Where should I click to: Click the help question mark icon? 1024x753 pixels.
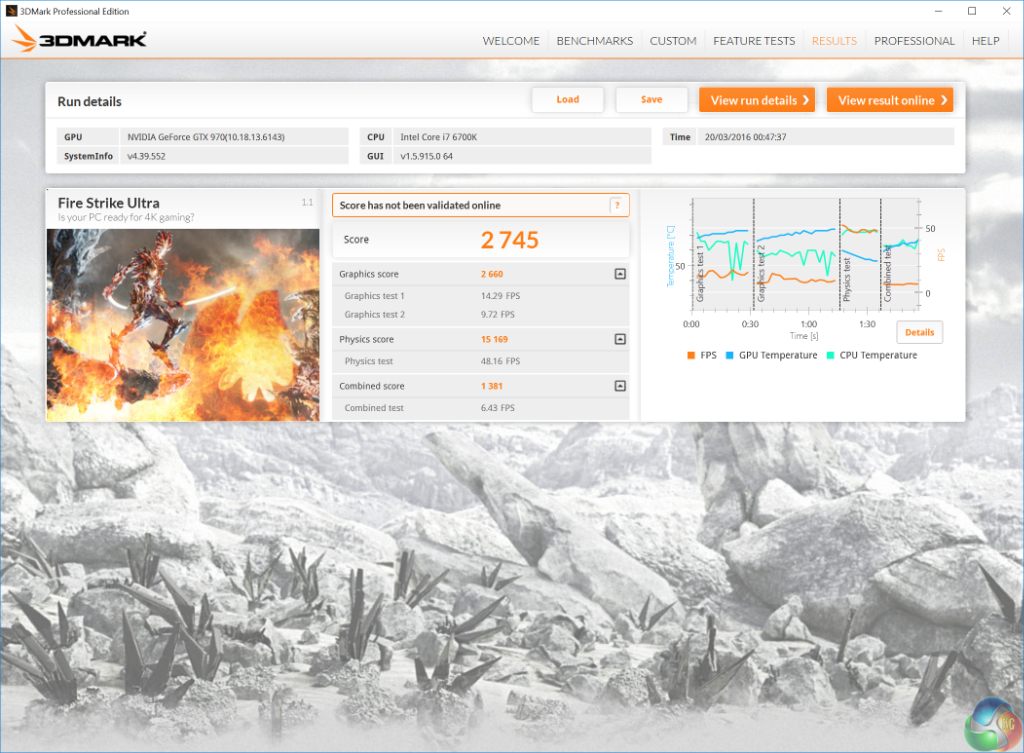click(x=618, y=205)
